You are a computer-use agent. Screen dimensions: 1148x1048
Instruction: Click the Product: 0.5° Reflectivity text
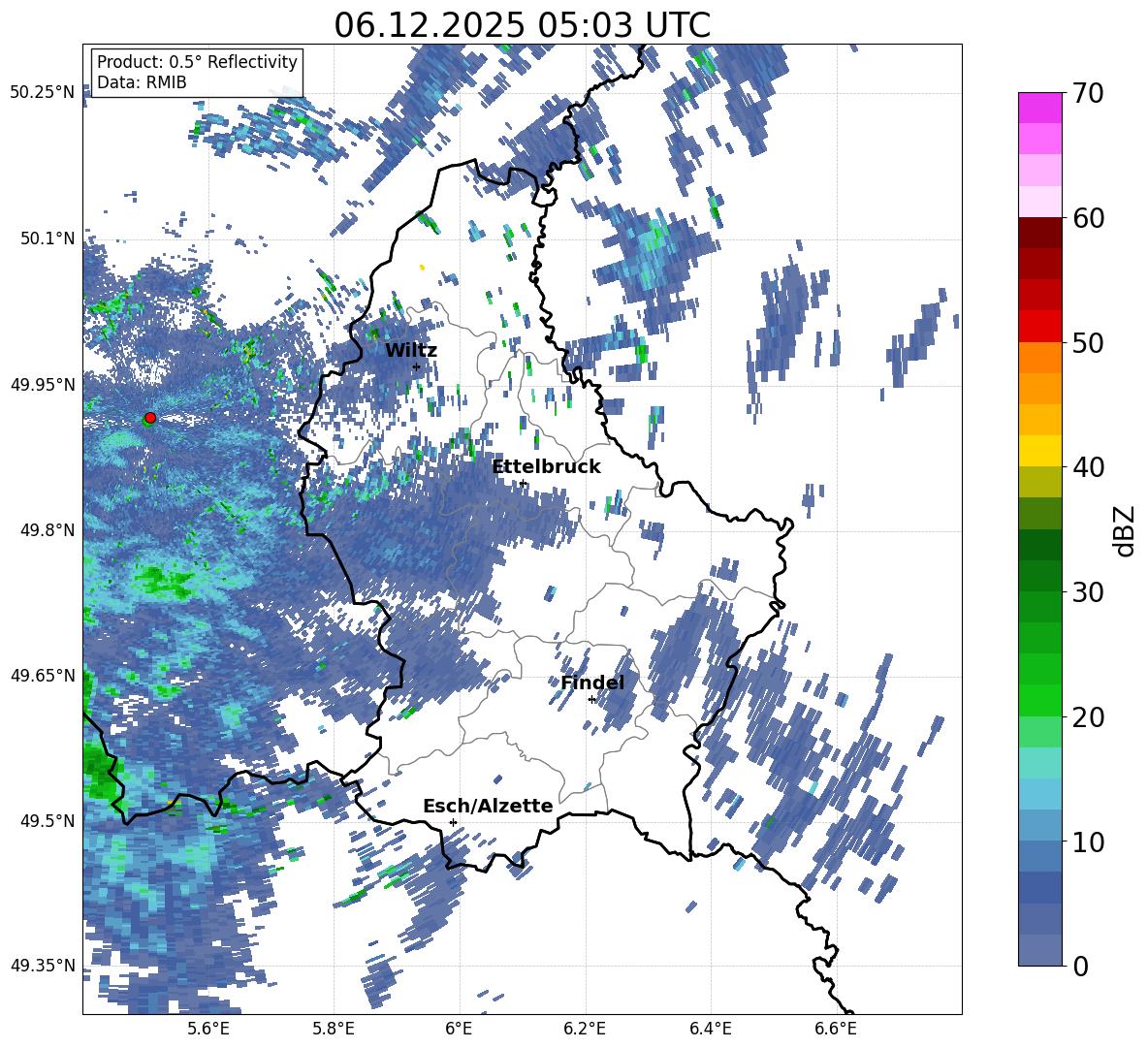pyautogui.click(x=197, y=62)
